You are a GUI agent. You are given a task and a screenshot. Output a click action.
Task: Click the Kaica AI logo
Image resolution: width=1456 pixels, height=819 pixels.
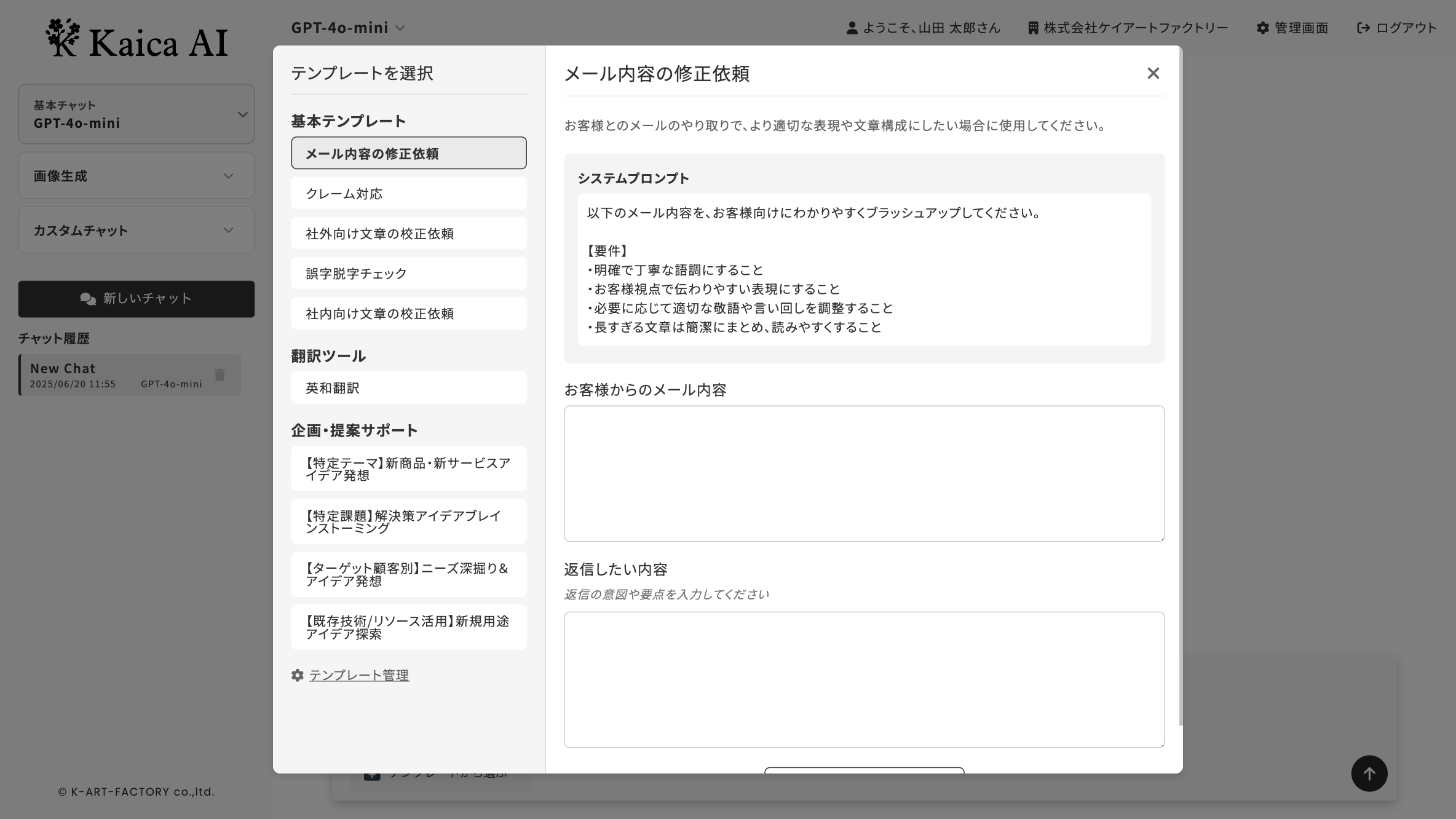136,39
